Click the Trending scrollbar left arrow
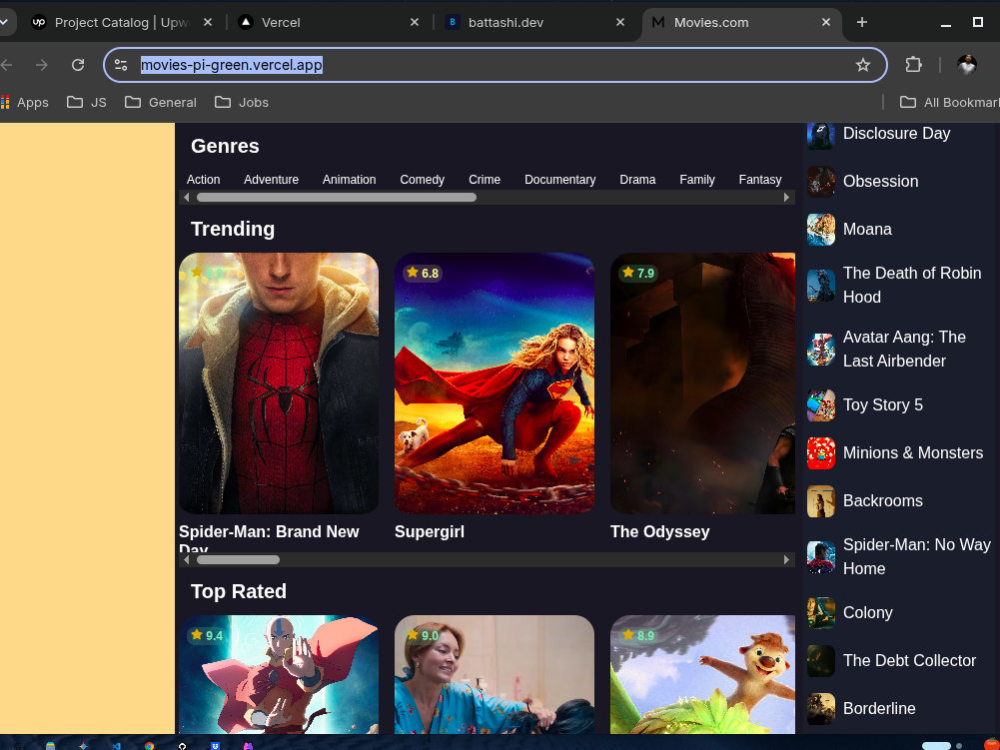1000x750 pixels. [x=186, y=560]
